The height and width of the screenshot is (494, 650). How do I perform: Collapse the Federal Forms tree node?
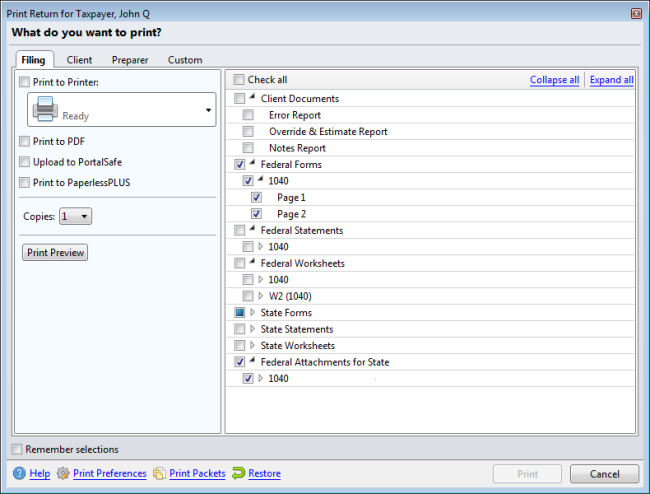pos(252,164)
